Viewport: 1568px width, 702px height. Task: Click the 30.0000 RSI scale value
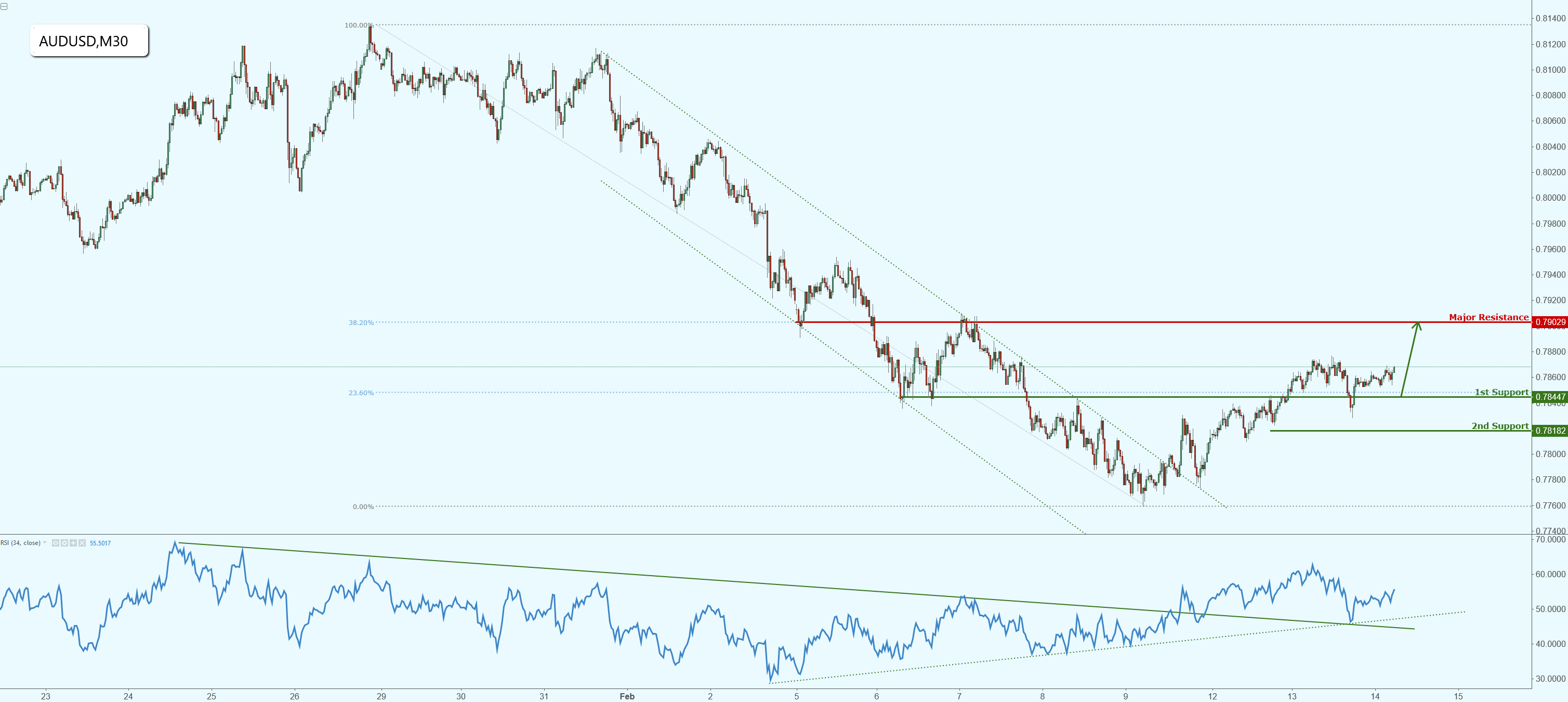[x=1550, y=678]
